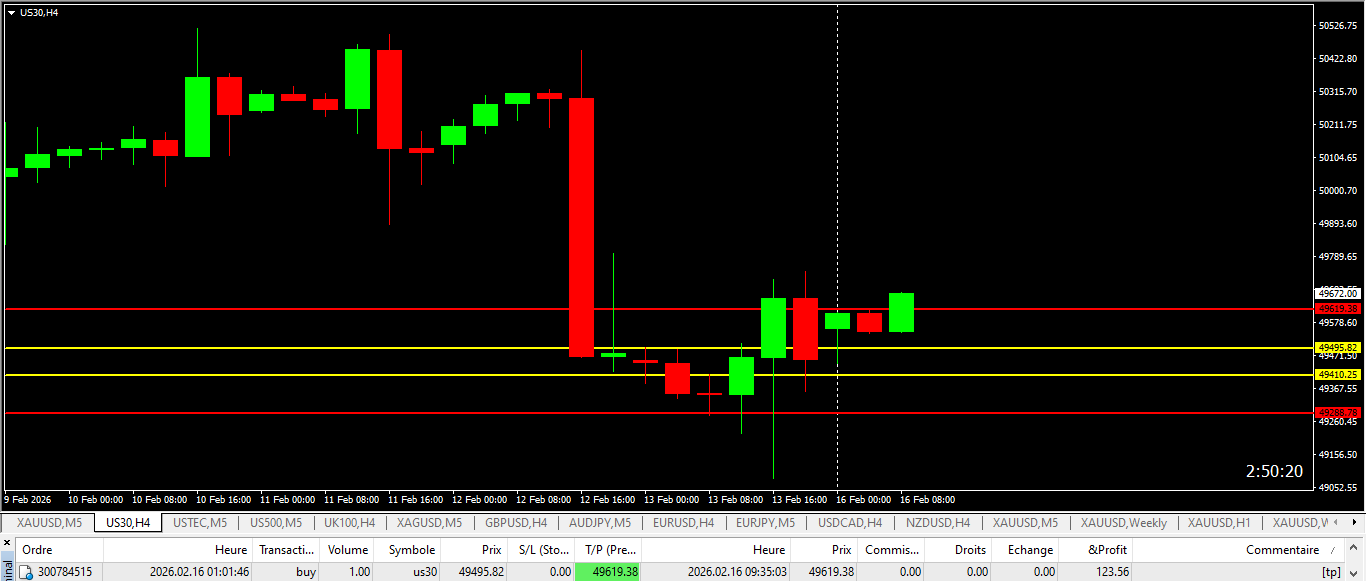The width and height of the screenshot is (1366, 581).
Task: Click the order icon next to 300784515
Action: 28,572
